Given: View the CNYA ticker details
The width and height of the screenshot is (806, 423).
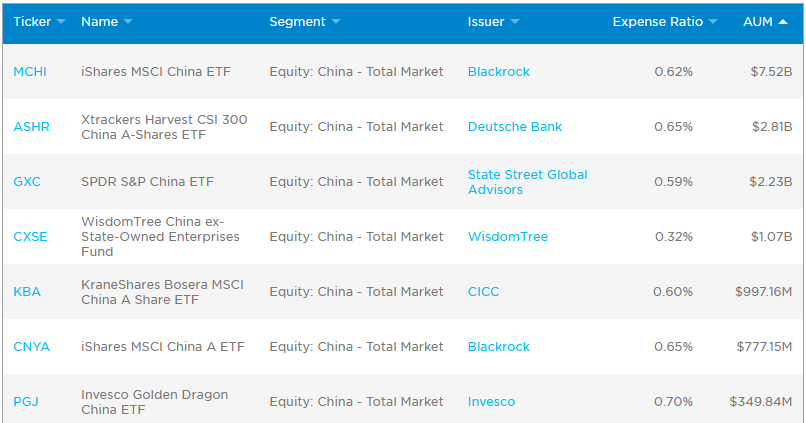Looking at the screenshot, I should pyautogui.click(x=31, y=347).
